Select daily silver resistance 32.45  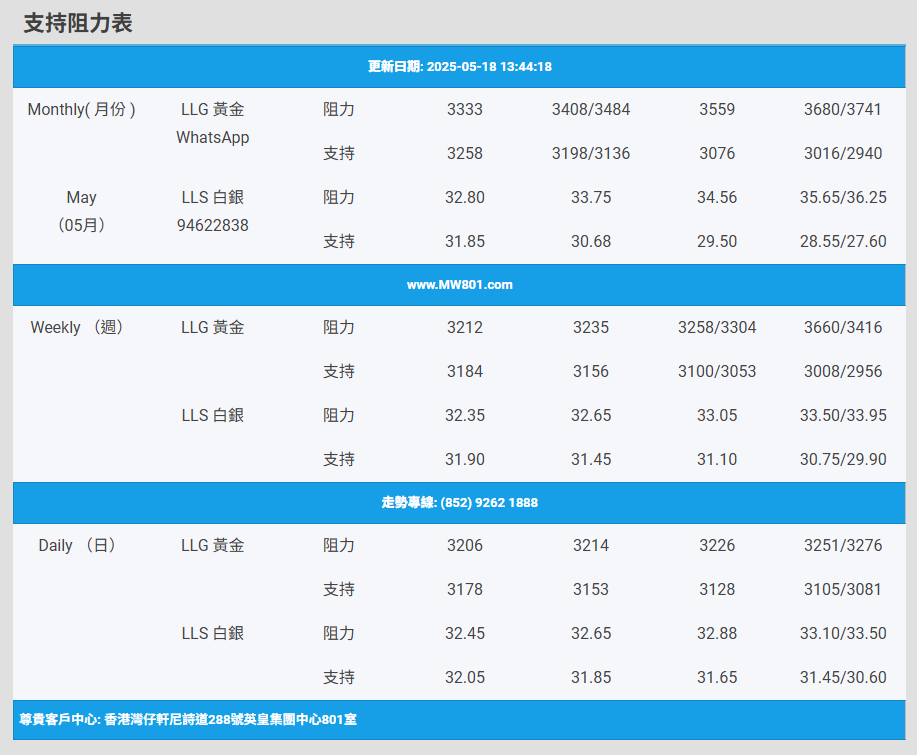[465, 633]
